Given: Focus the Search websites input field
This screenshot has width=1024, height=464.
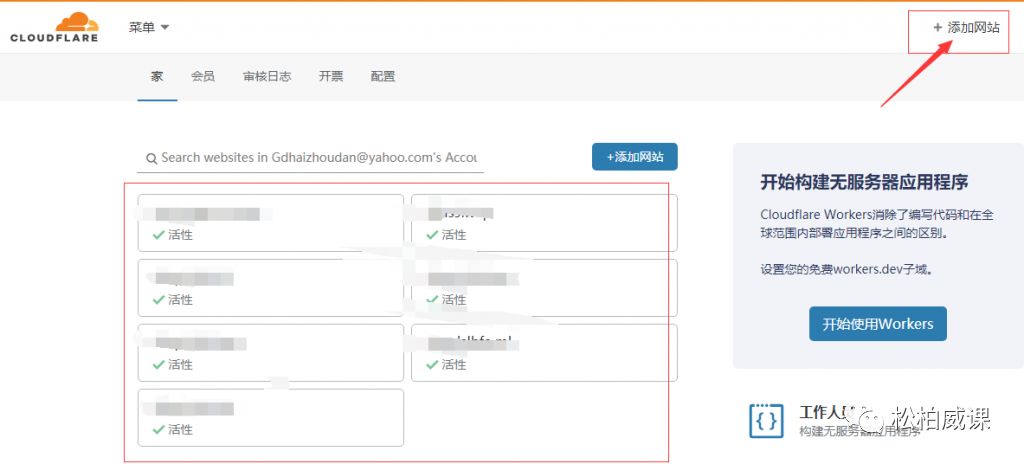Looking at the screenshot, I should [318, 157].
